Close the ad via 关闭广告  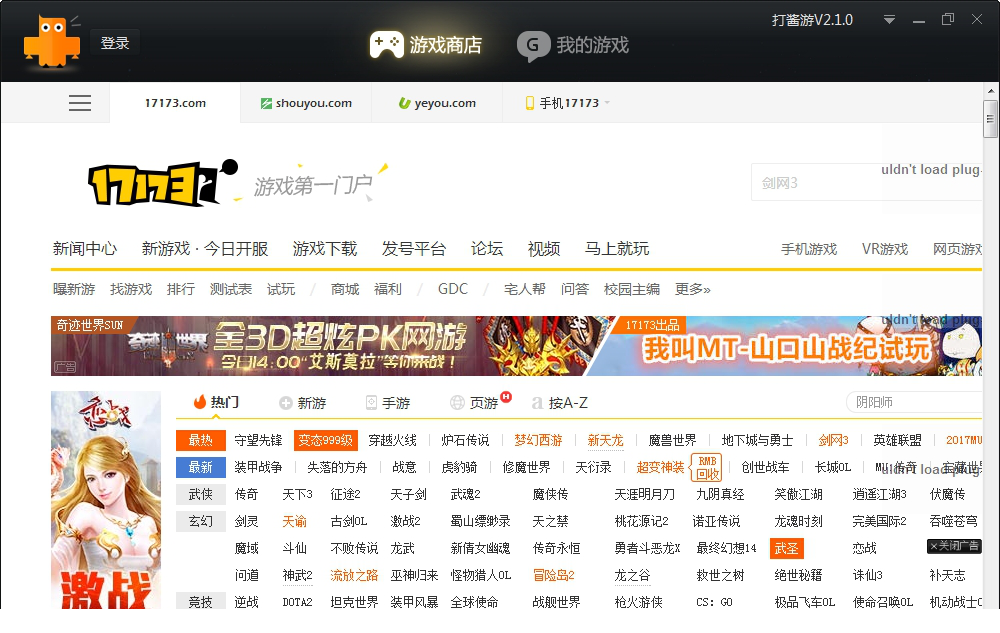click(x=954, y=546)
